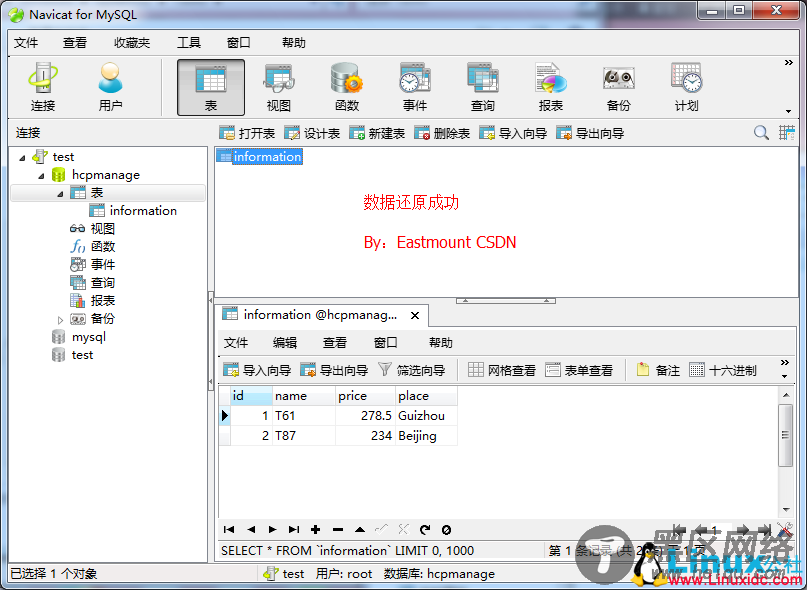This screenshot has width=807, height=590.
Task: Expand data toolbar overflow chevron
Action: pos(785,363)
